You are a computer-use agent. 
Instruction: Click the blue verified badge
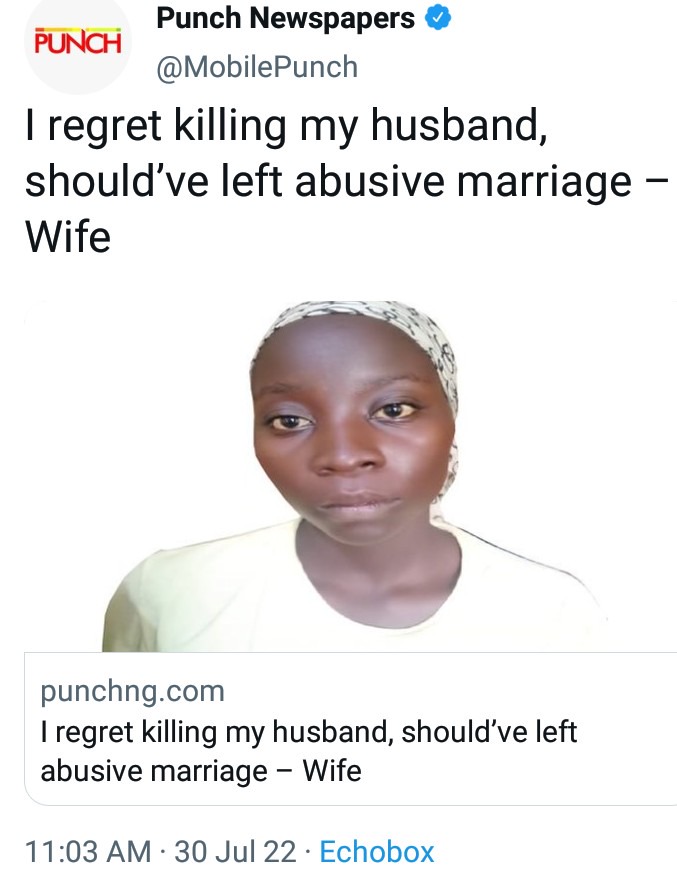click(x=438, y=18)
